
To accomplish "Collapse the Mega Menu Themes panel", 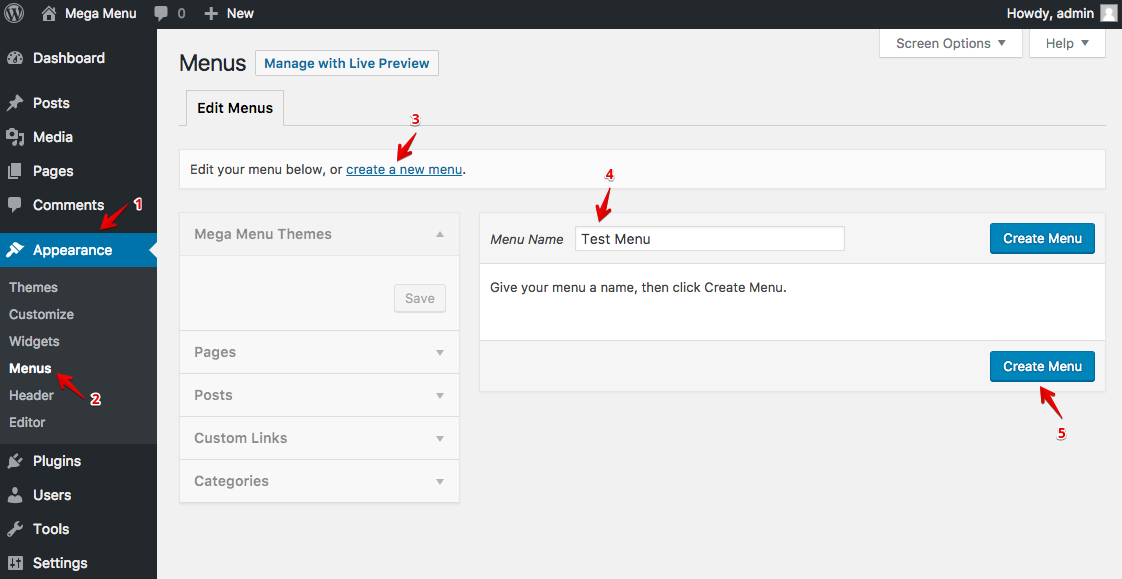I will (440, 233).
